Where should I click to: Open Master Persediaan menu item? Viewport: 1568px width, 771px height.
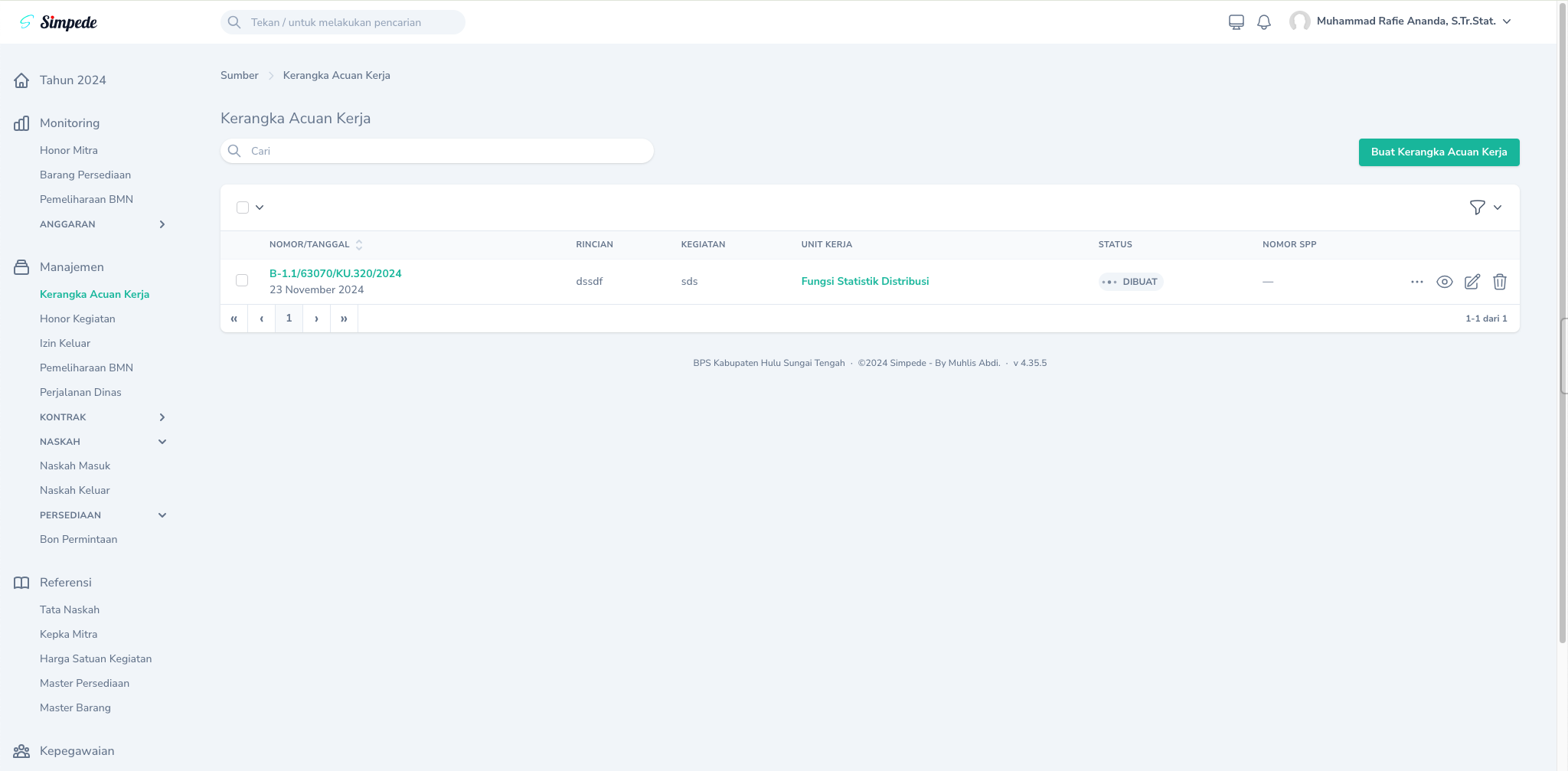85,684
